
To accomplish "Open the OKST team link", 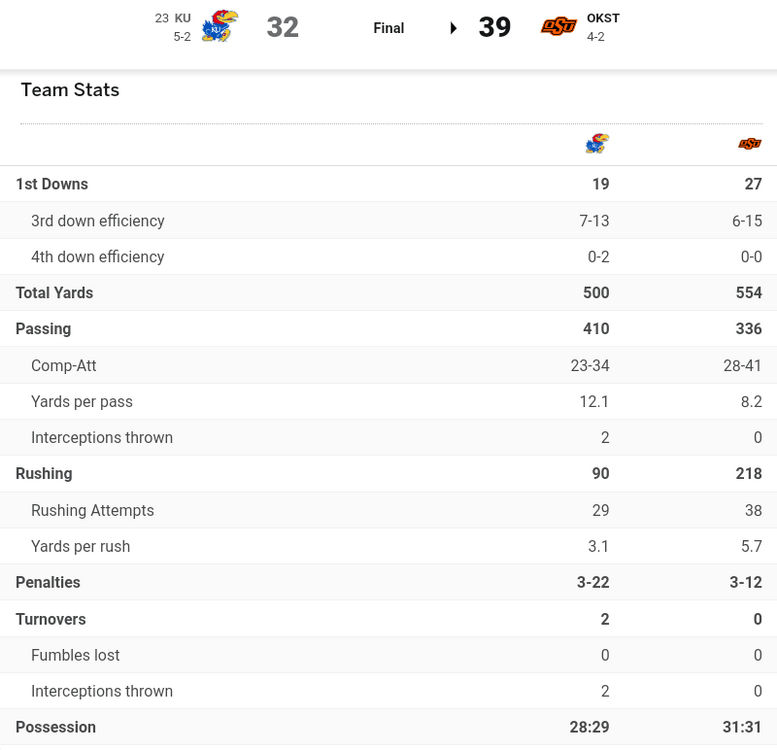I will 603,18.
